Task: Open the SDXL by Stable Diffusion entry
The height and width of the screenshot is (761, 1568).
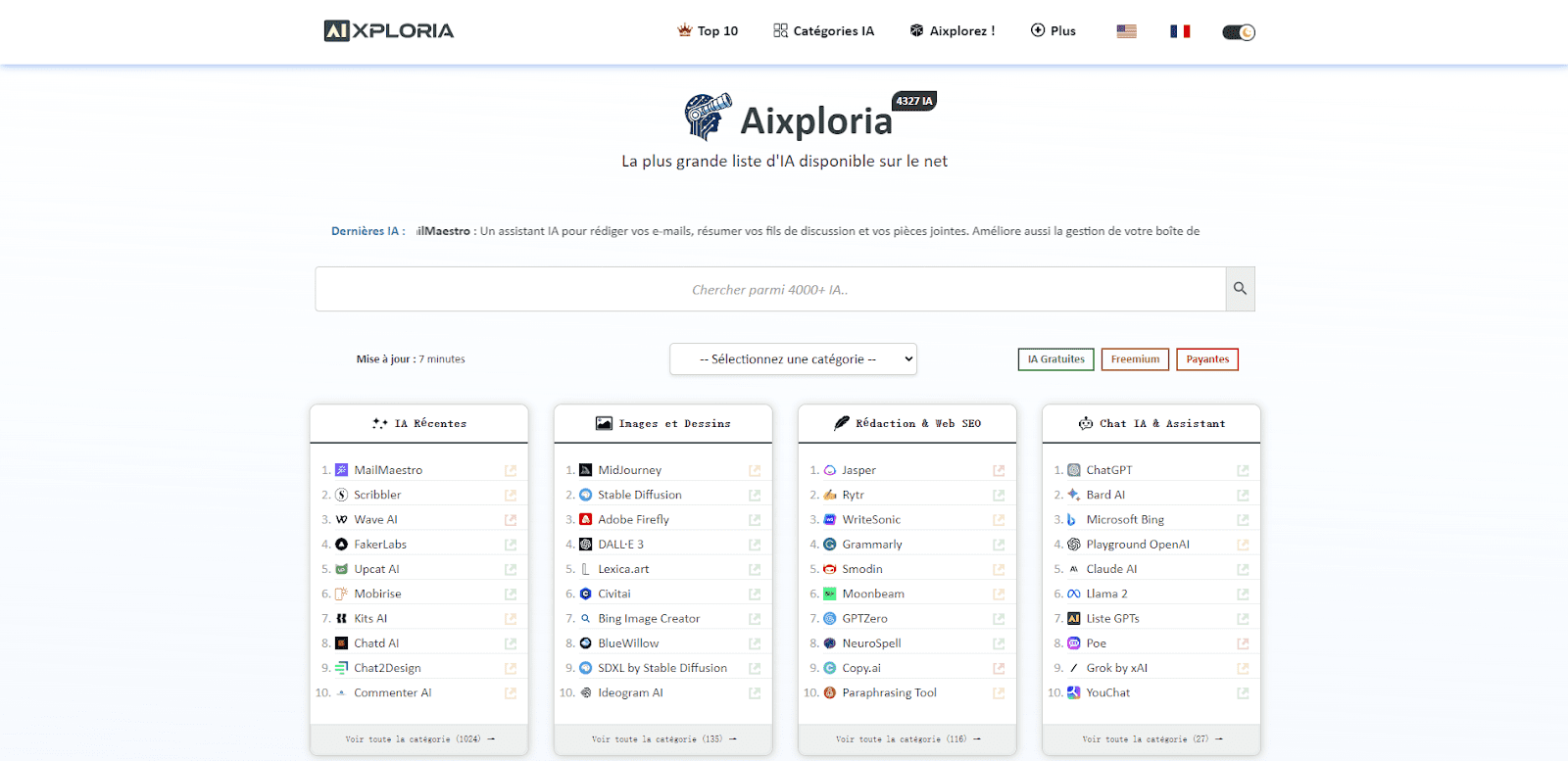Action: tap(662, 668)
